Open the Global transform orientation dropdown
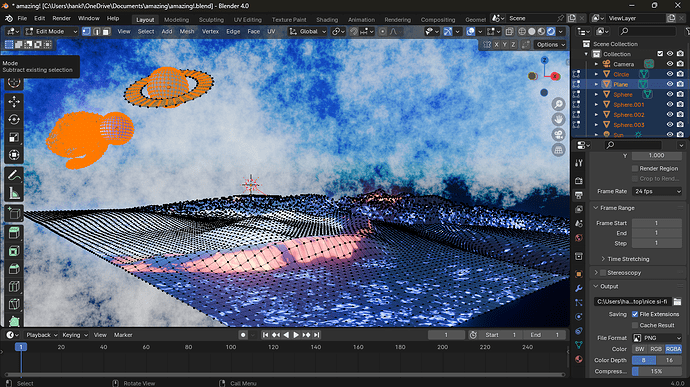The image size is (690, 387). [x=308, y=31]
